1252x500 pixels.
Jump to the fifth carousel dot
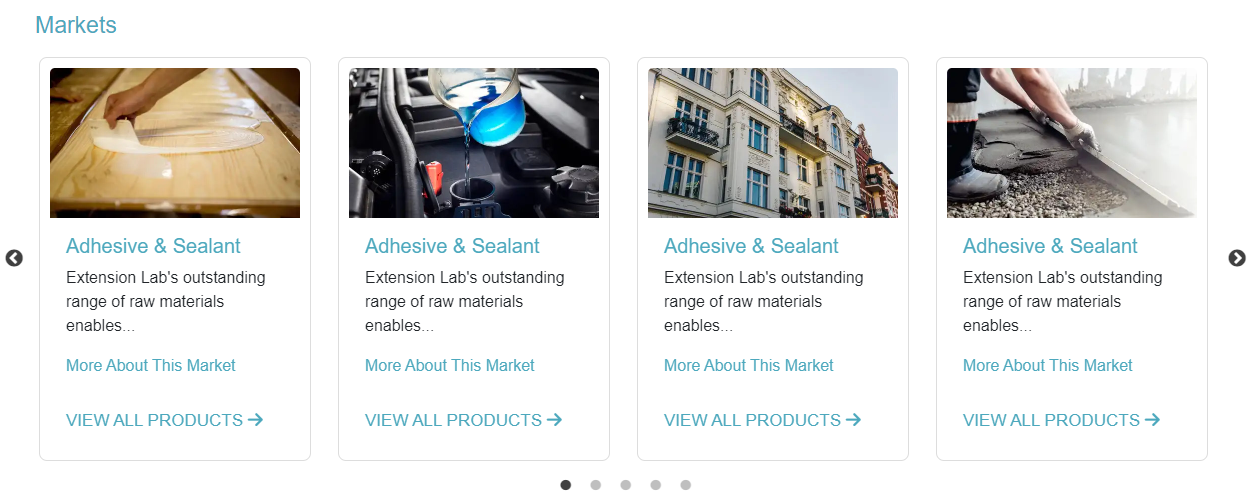pyautogui.click(x=686, y=485)
